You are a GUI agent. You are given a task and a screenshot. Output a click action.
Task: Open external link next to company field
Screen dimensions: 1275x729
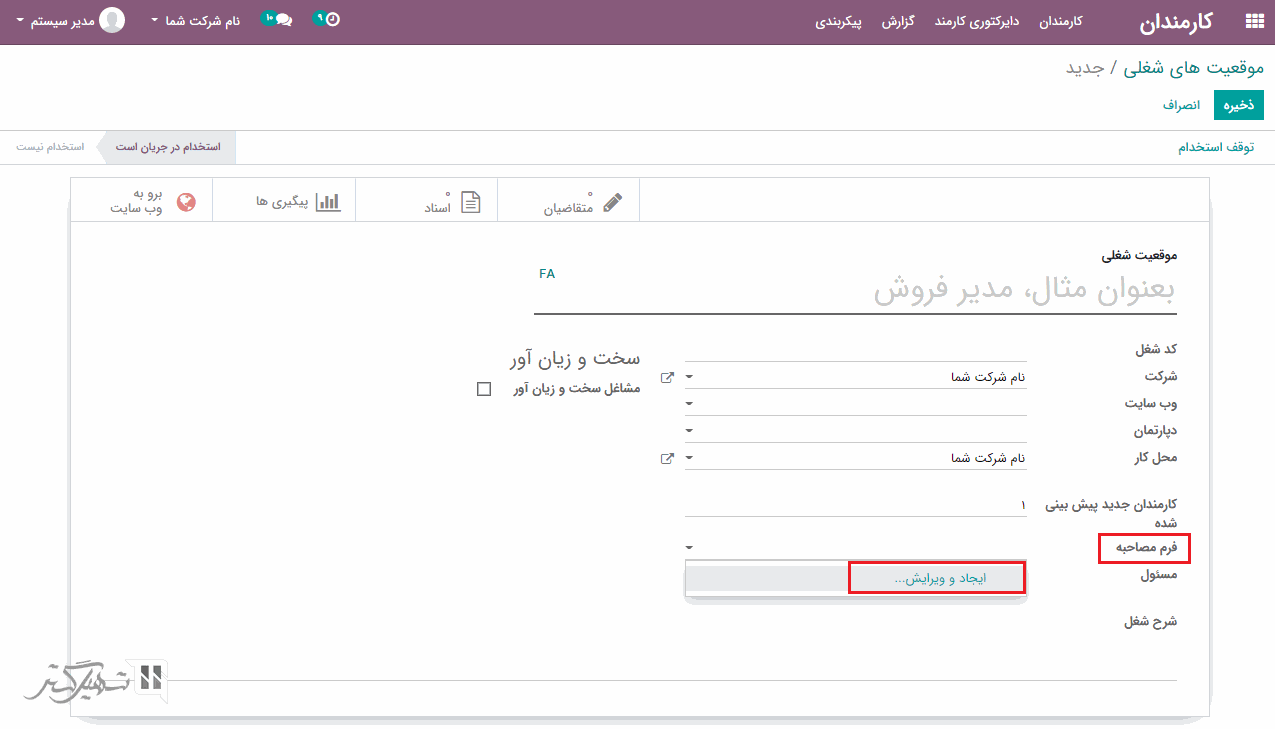[667, 377]
